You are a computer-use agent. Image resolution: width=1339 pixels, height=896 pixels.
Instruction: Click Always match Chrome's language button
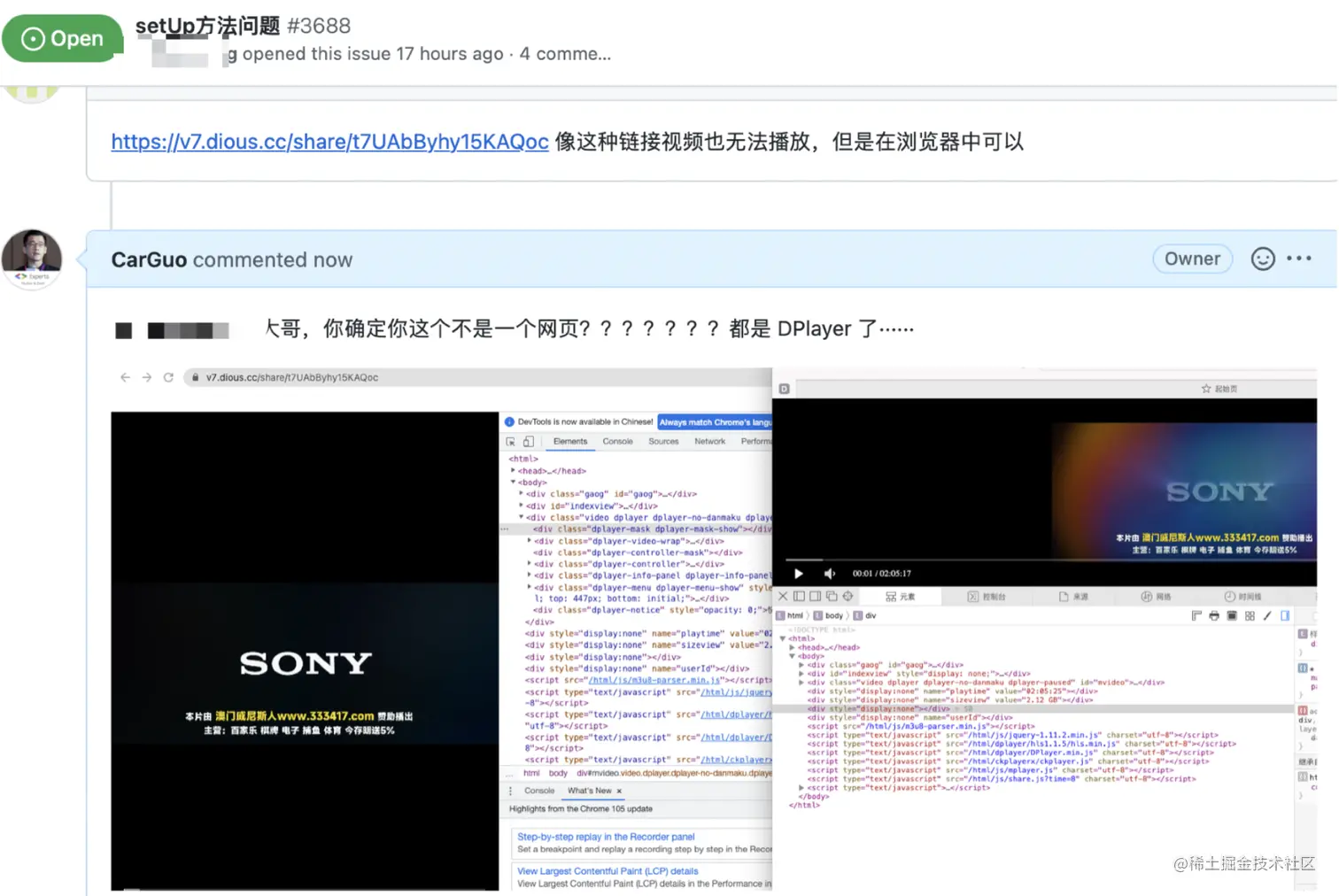715,422
